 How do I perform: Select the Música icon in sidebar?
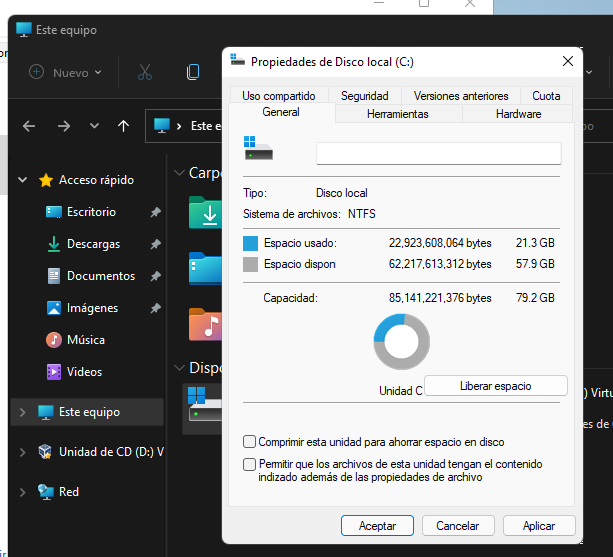[x=54, y=340]
